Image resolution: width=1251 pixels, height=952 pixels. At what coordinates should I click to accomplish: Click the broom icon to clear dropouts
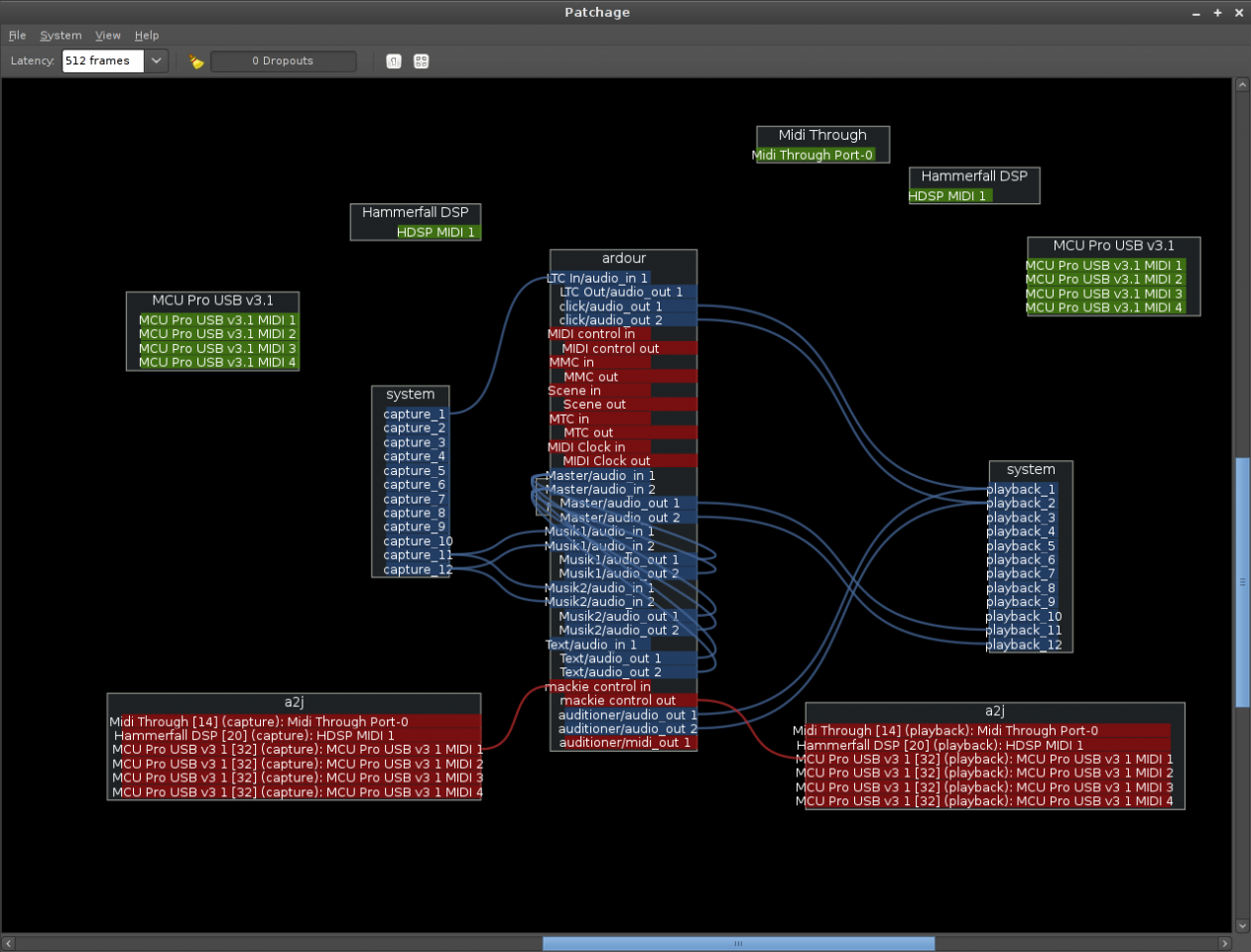click(196, 61)
